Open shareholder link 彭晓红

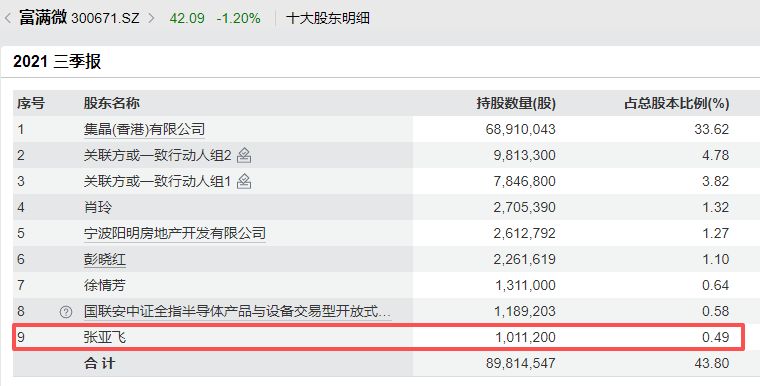pyautogui.click(x=105, y=259)
